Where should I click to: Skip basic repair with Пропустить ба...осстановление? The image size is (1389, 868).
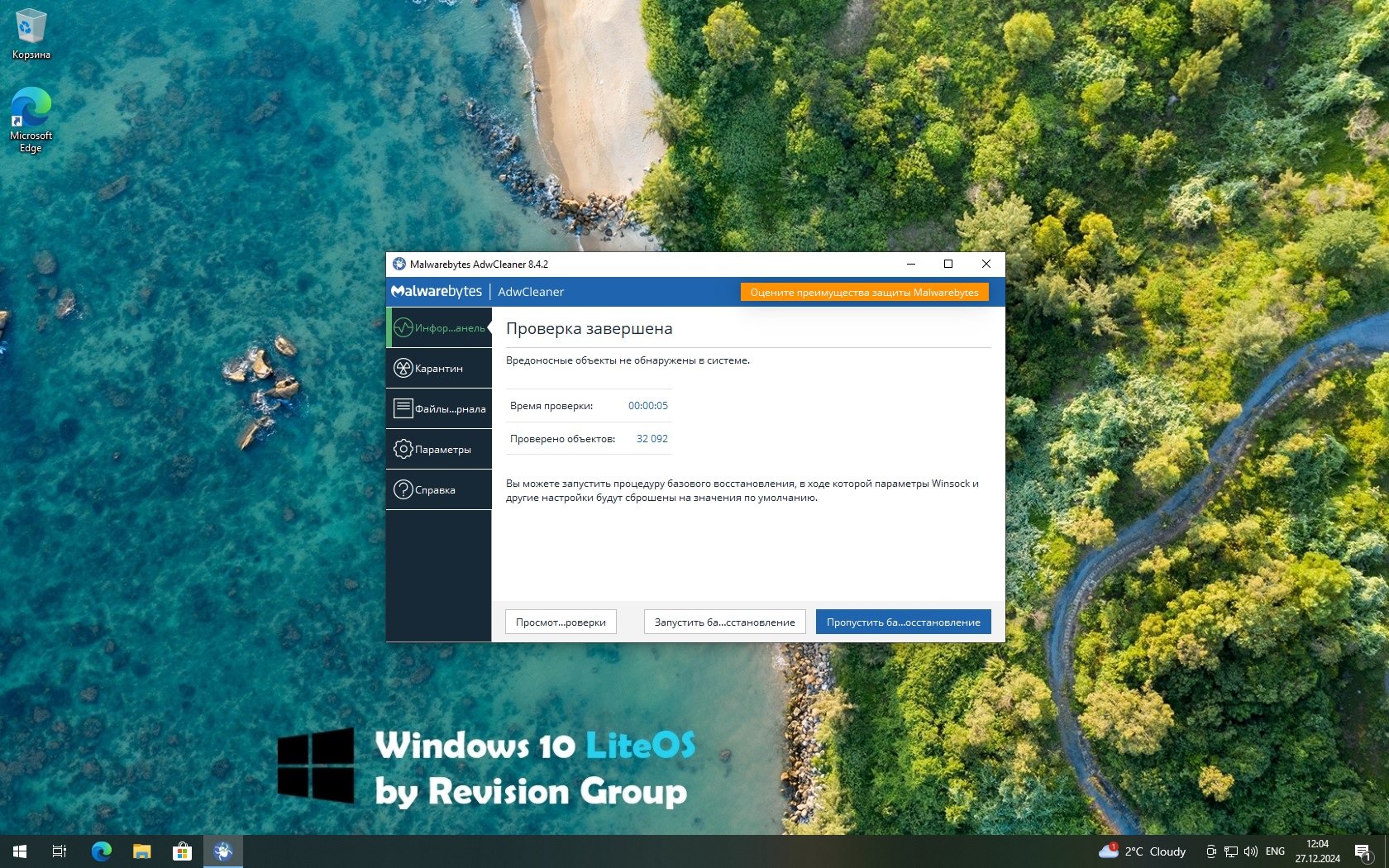click(x=903, y=622)
